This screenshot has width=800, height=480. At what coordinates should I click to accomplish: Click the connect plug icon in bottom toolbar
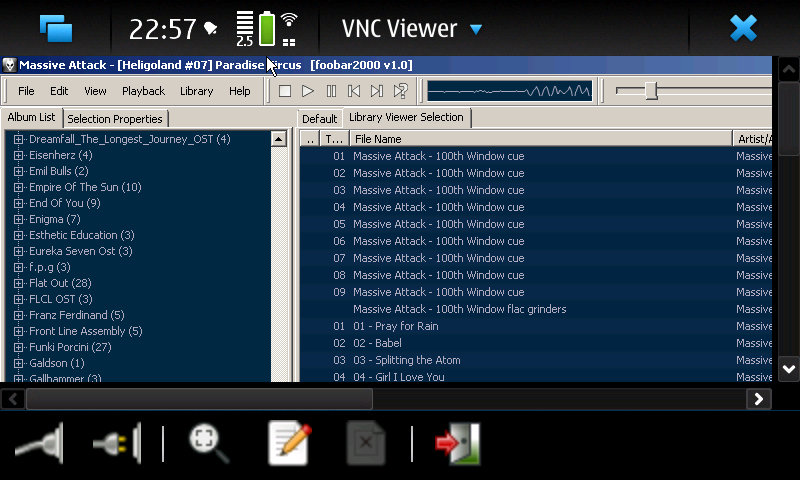click(40, 443)
